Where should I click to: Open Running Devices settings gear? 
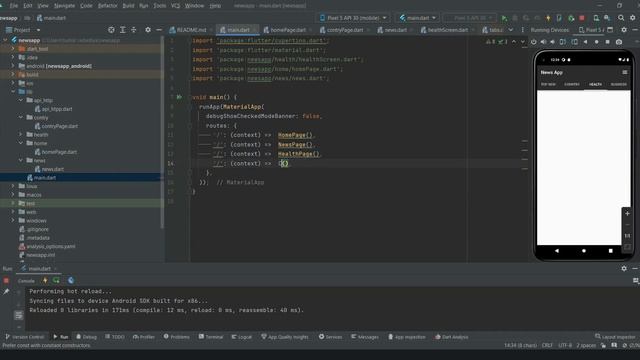(x=624, y=30)
